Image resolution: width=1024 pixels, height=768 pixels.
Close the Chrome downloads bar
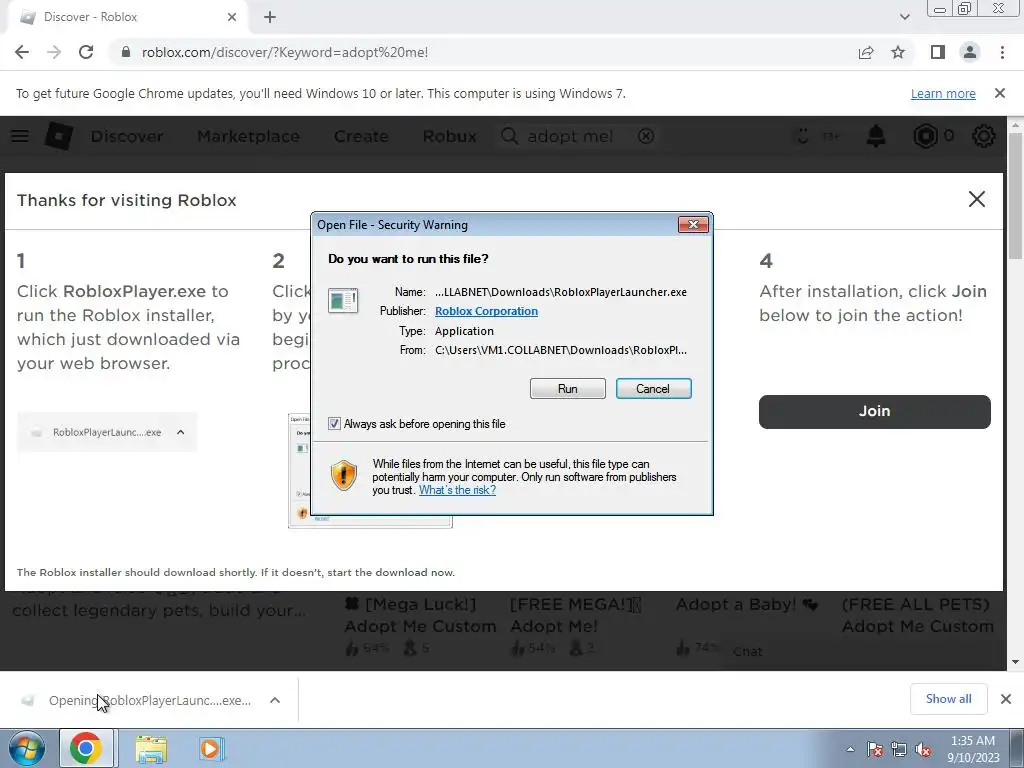click(1006, 699)
